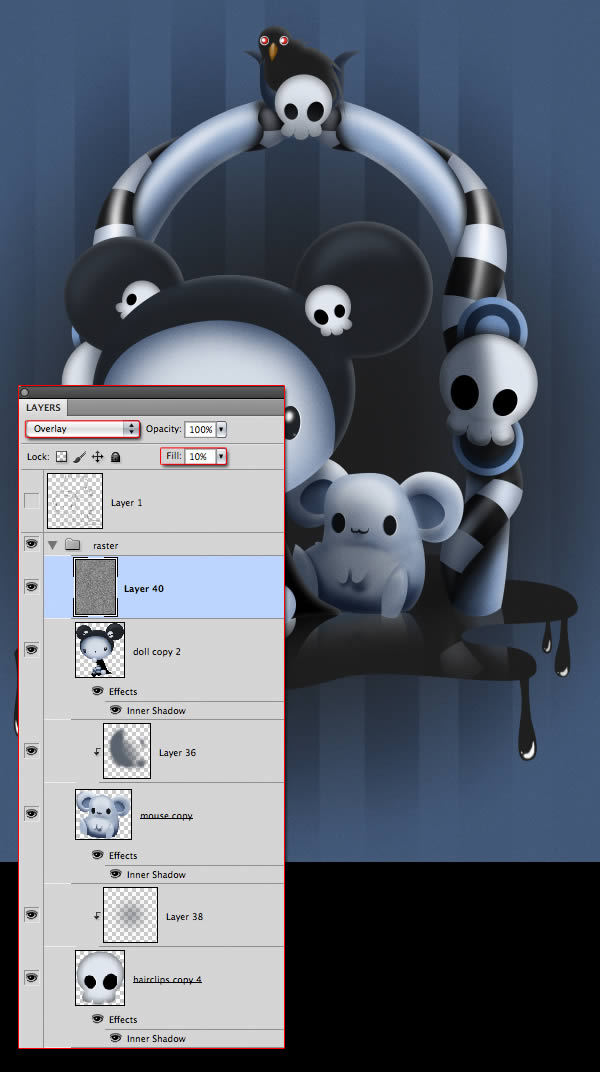Select the mouse copy layer name
The width and height of the screenshot is (600, 1072).
(166, 816)
